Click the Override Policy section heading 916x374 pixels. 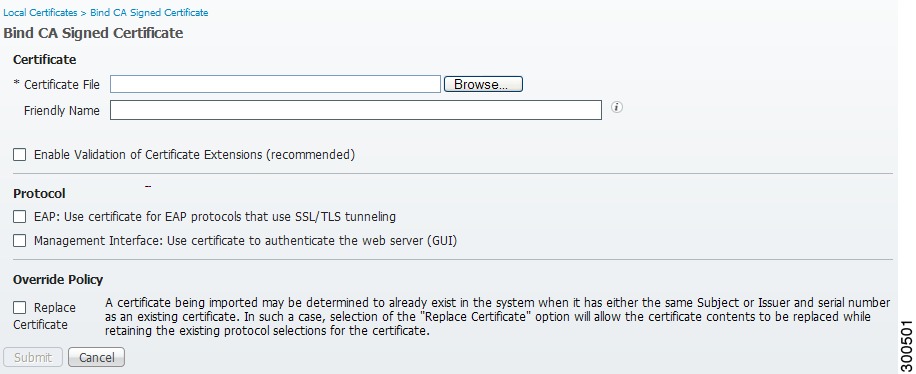(58, 279)
